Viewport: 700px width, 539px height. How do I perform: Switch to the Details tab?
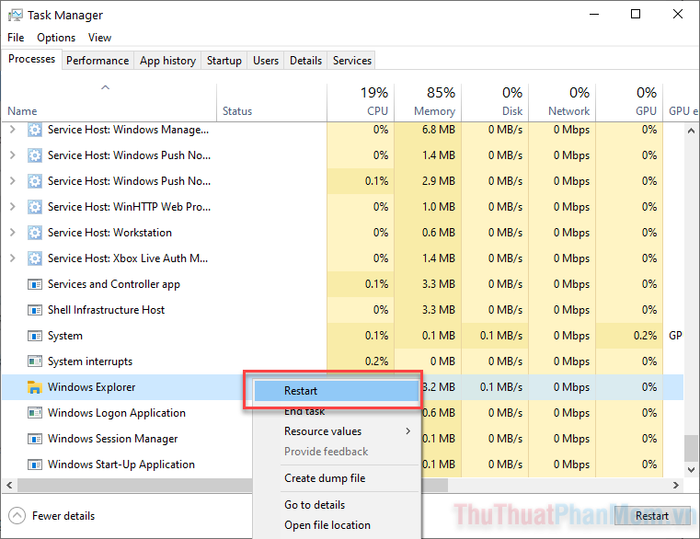[306, 60]
